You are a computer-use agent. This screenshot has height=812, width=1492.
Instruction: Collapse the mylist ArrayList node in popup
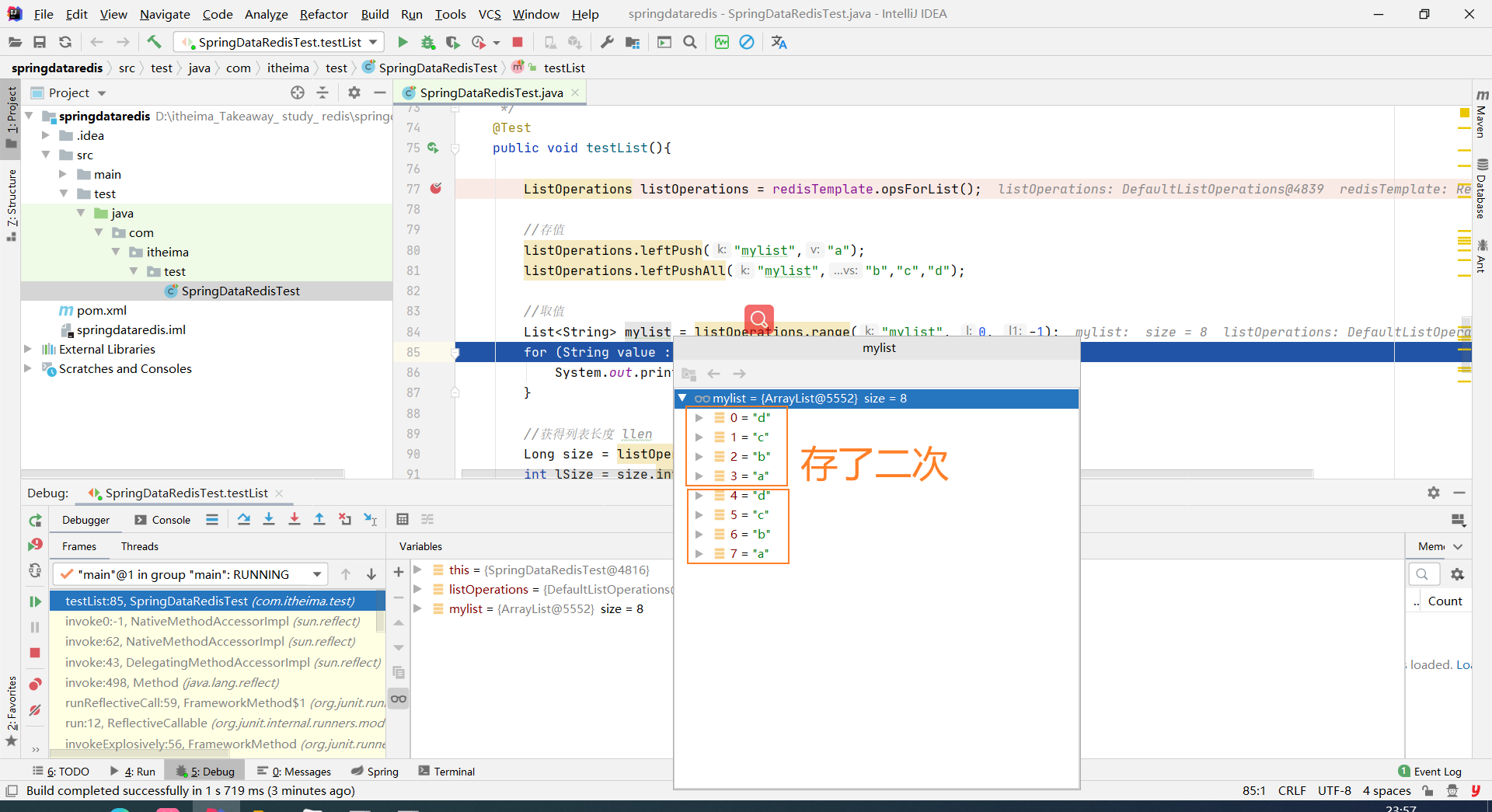coord(682,398)
